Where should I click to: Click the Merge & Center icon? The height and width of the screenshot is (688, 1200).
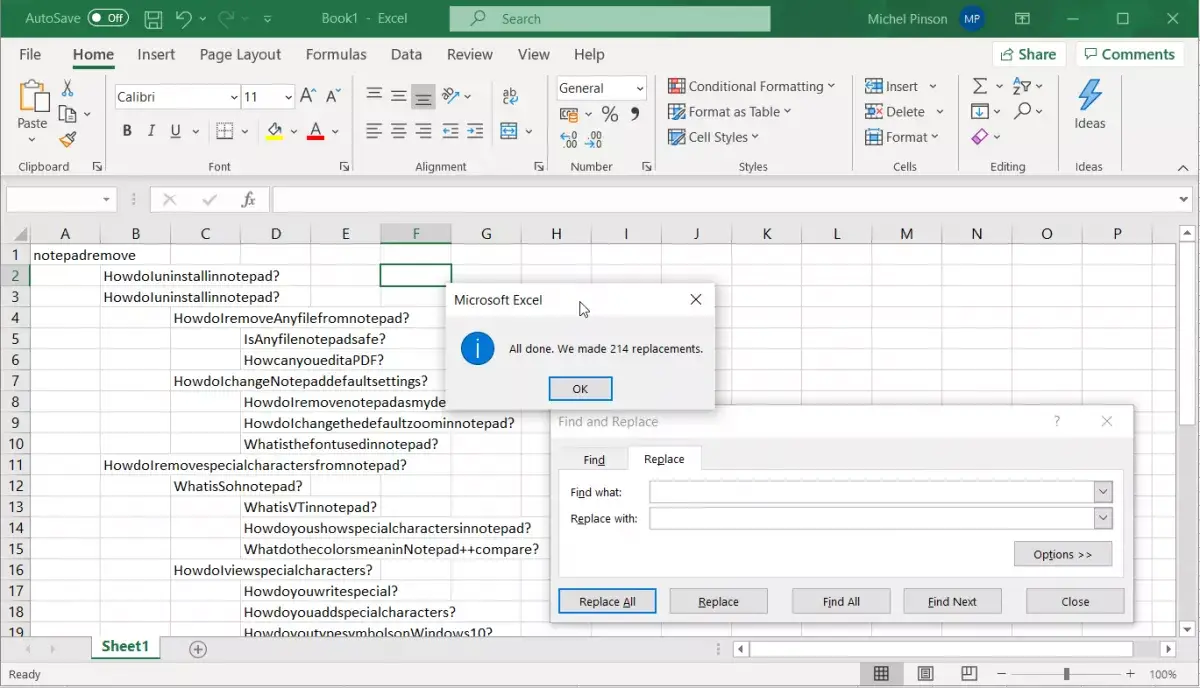pyautogui.click(x=509, y=131)
